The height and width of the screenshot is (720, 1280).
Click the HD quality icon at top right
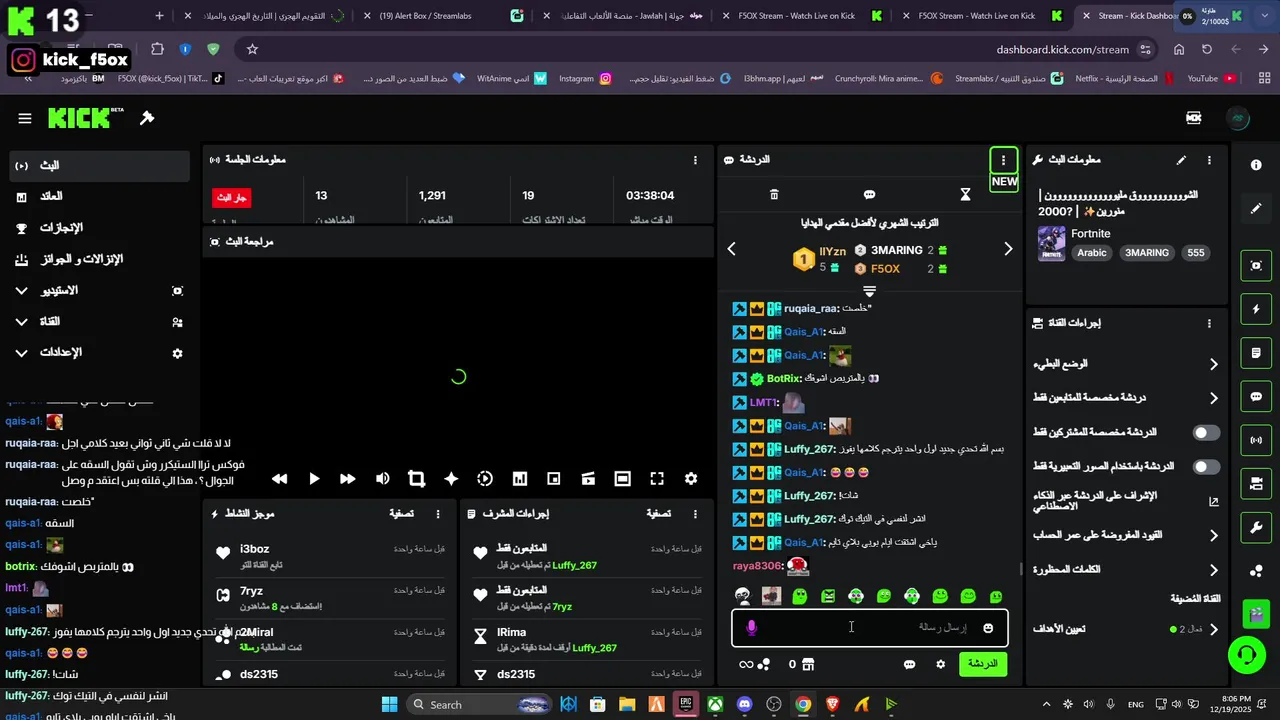[1193, 118]
